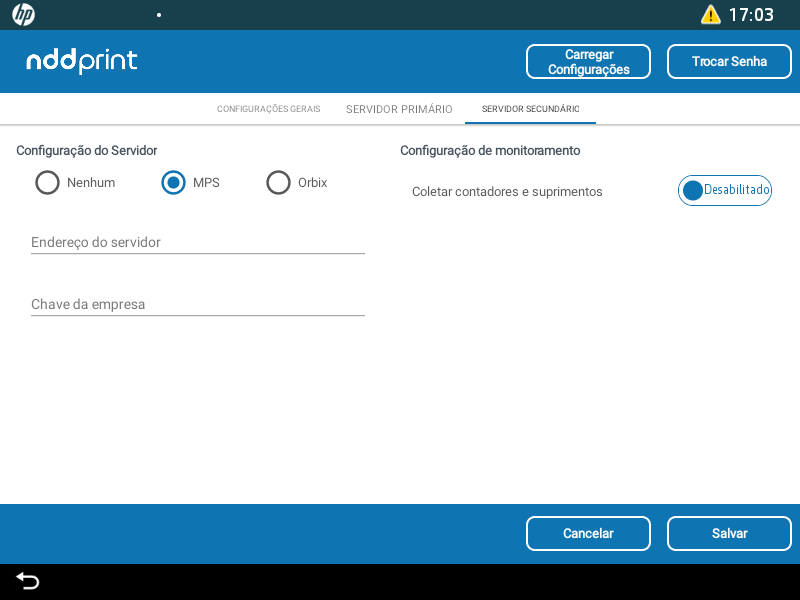The width and height of the screenshot is (800, 600).
Task: Click Cancelar to discard changes
Action: click(x=588, y=534)
